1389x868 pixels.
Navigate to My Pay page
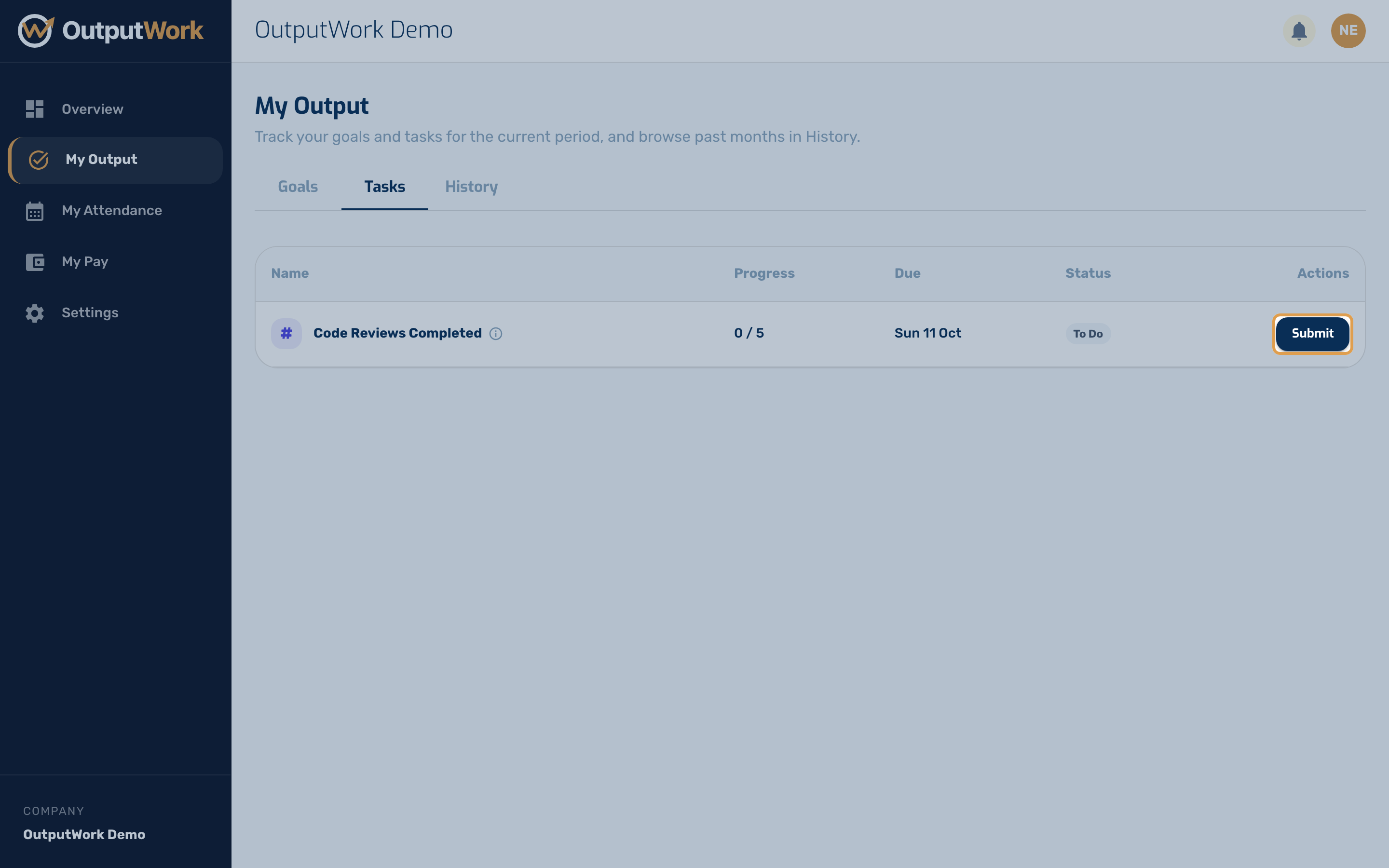coord(115,262)
